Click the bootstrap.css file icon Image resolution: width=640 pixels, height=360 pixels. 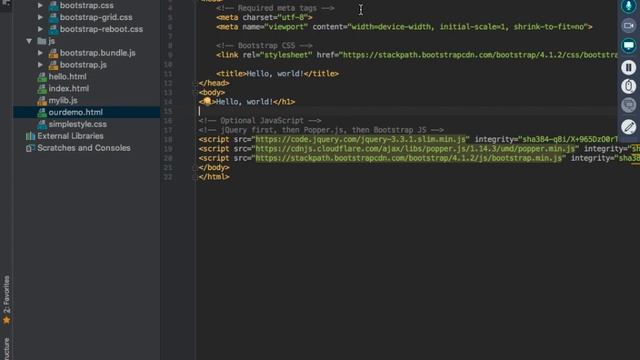(53, 6)
